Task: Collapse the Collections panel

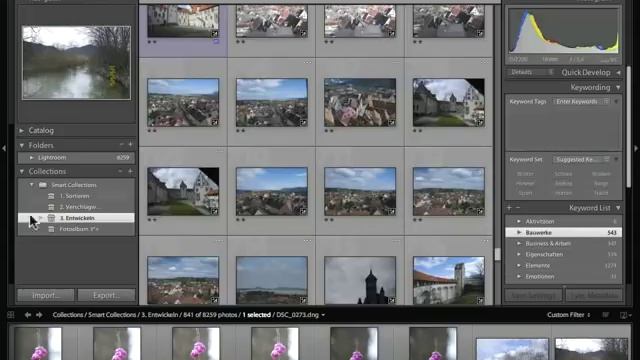Action: click(22, 171)
